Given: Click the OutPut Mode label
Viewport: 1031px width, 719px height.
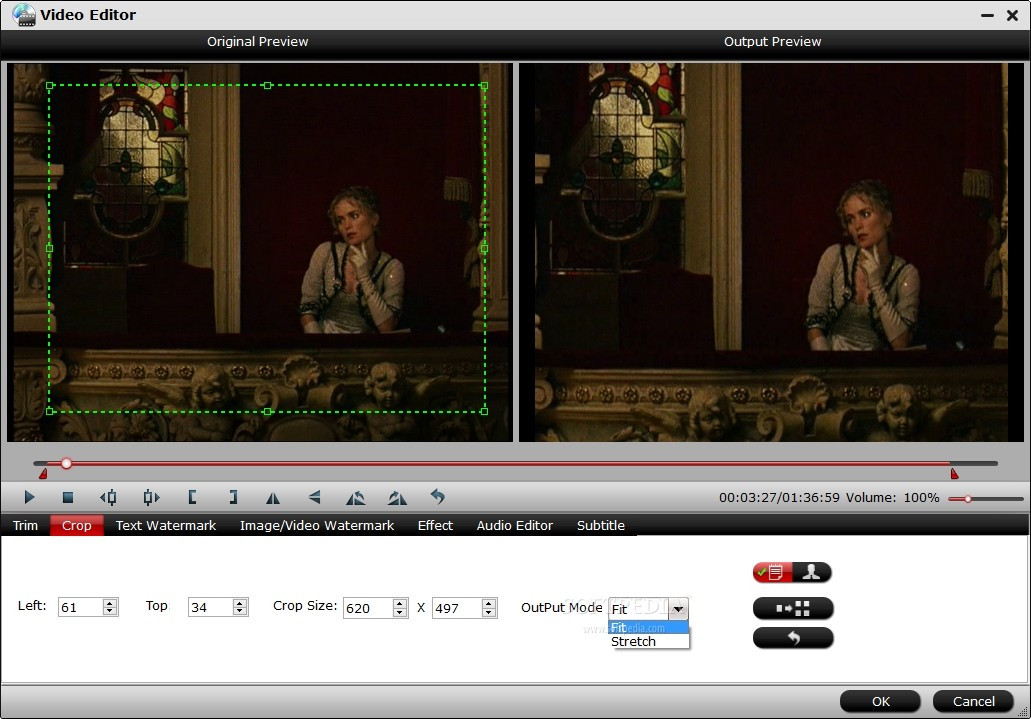Looking at the screenshot, I should [x=562, y=607].
